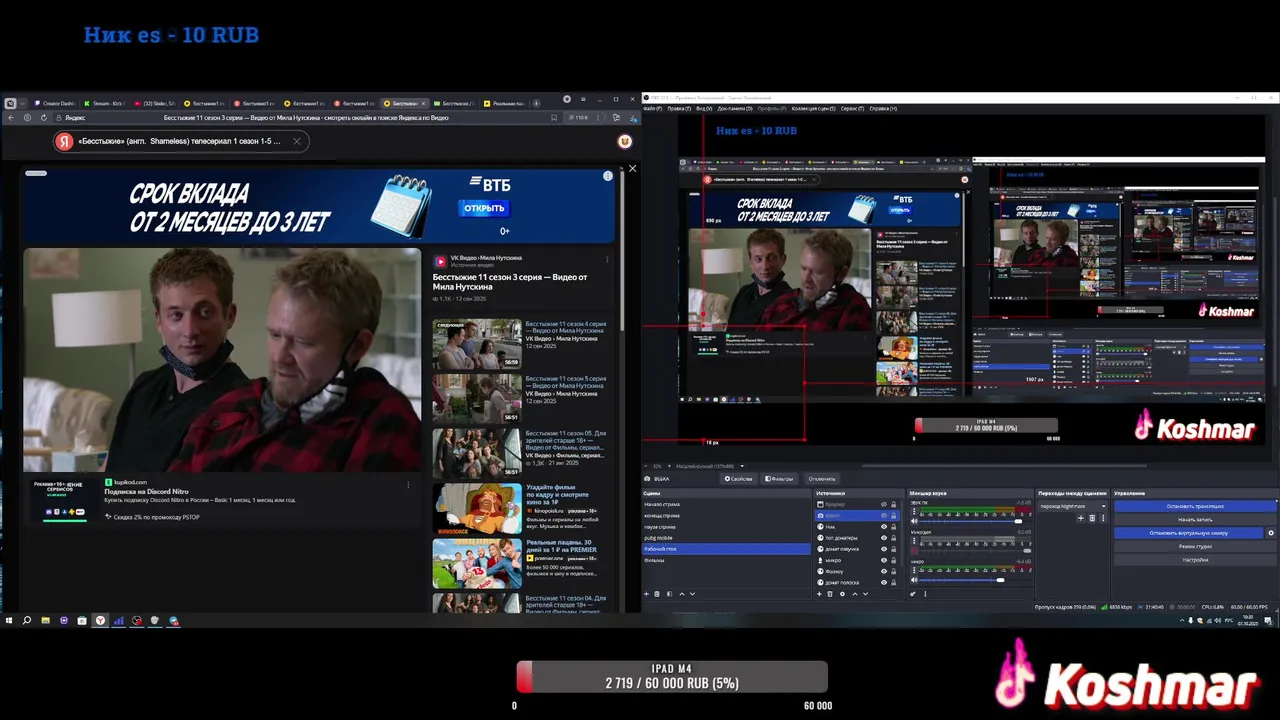Image resolution: width=1280 pixels, height=720 pixels.
Task: Toggle visibility of Браузер source
Action: click(884, 504)
